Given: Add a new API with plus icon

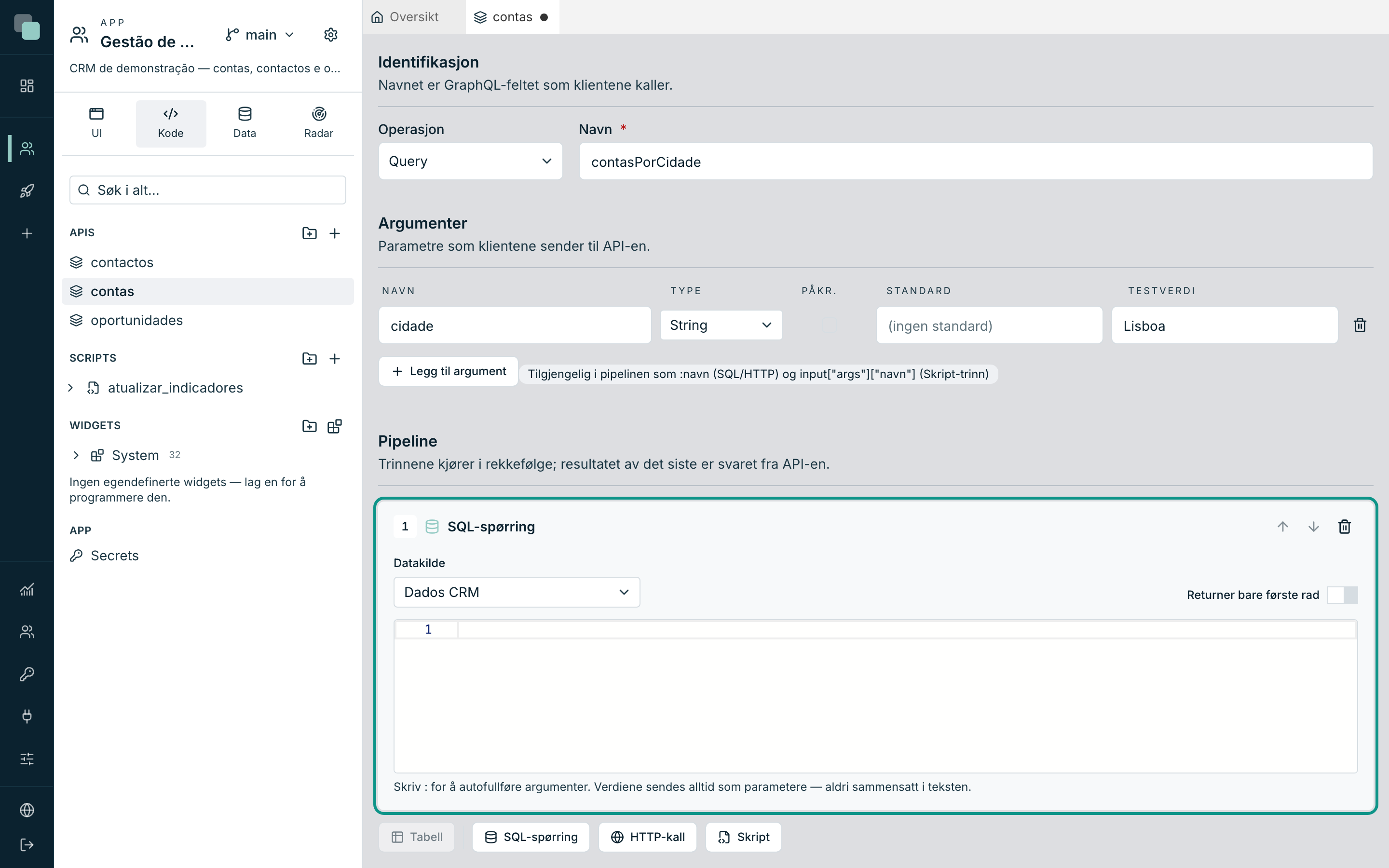Looking at the screenshot, I should (335, 233).
